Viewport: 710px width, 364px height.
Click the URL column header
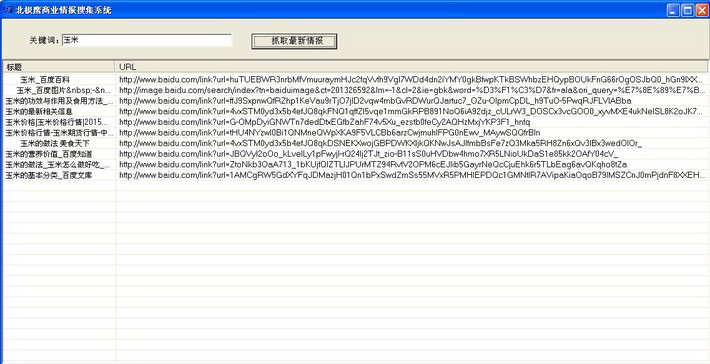(x=412, y=67)
